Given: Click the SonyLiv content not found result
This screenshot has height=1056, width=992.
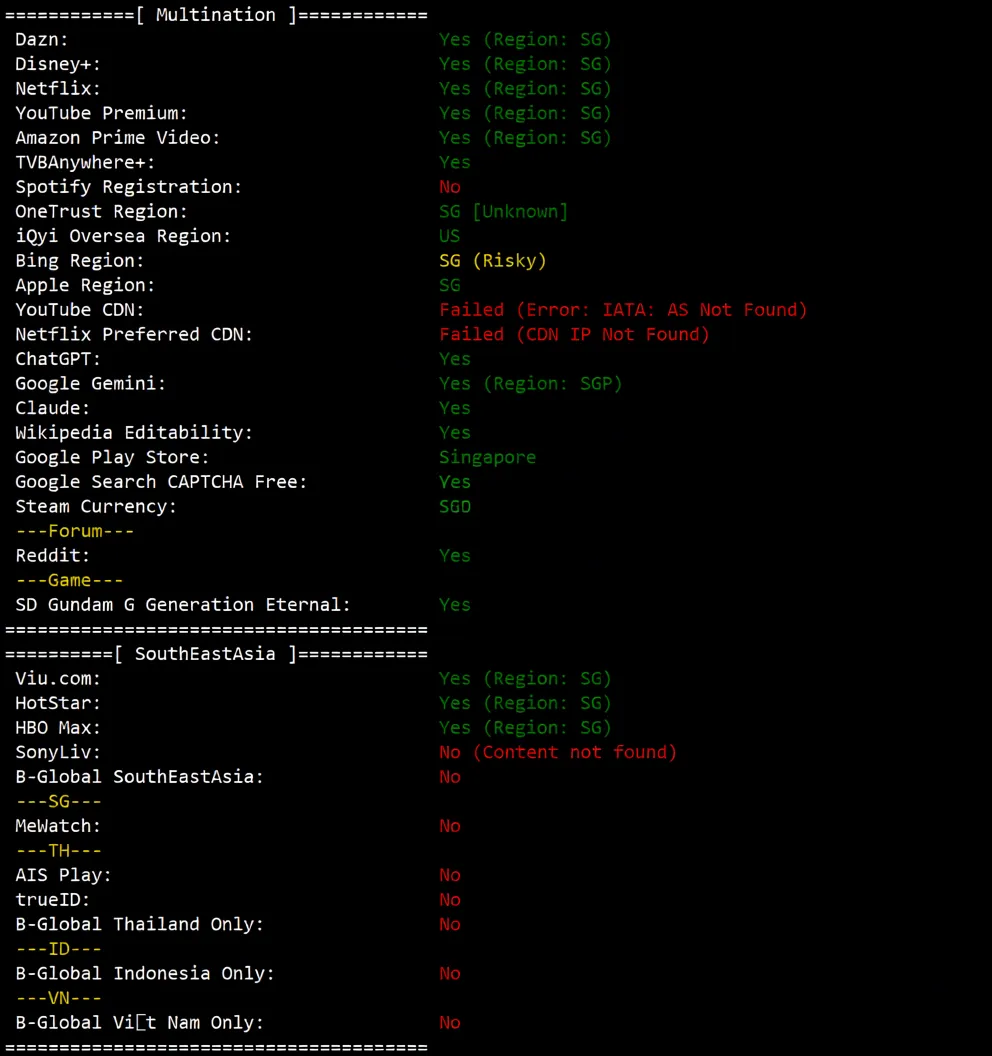Looking at the screenshot, I should (x=557, y=752).
